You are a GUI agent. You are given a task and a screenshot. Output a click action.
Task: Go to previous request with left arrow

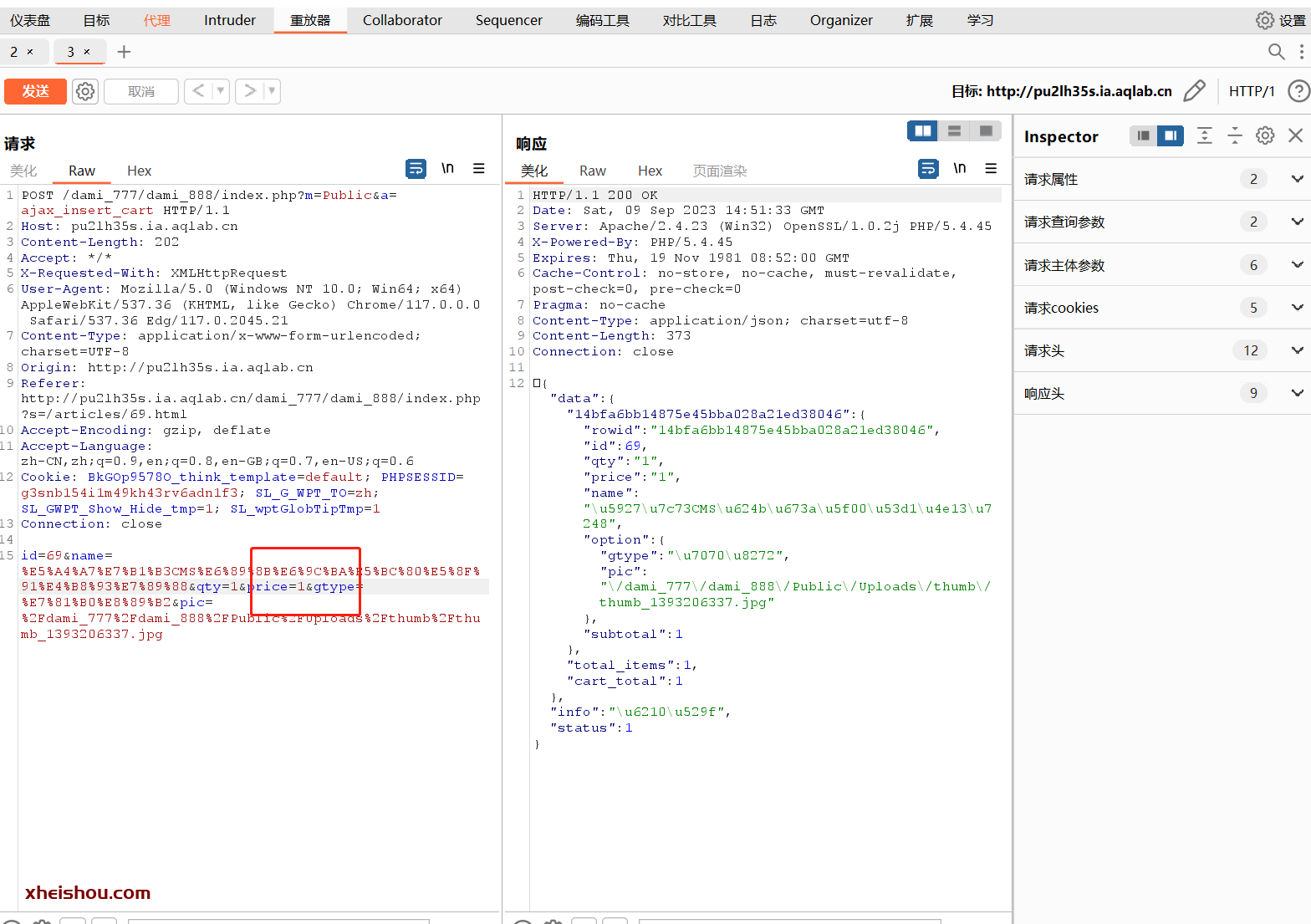198,90
